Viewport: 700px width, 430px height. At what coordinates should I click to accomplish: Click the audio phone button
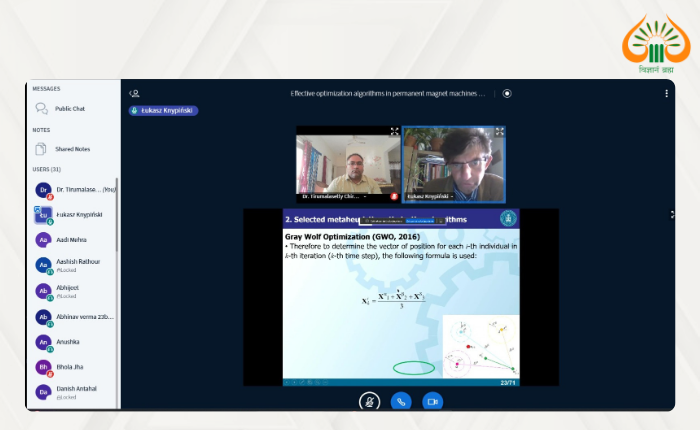[401, 401]
